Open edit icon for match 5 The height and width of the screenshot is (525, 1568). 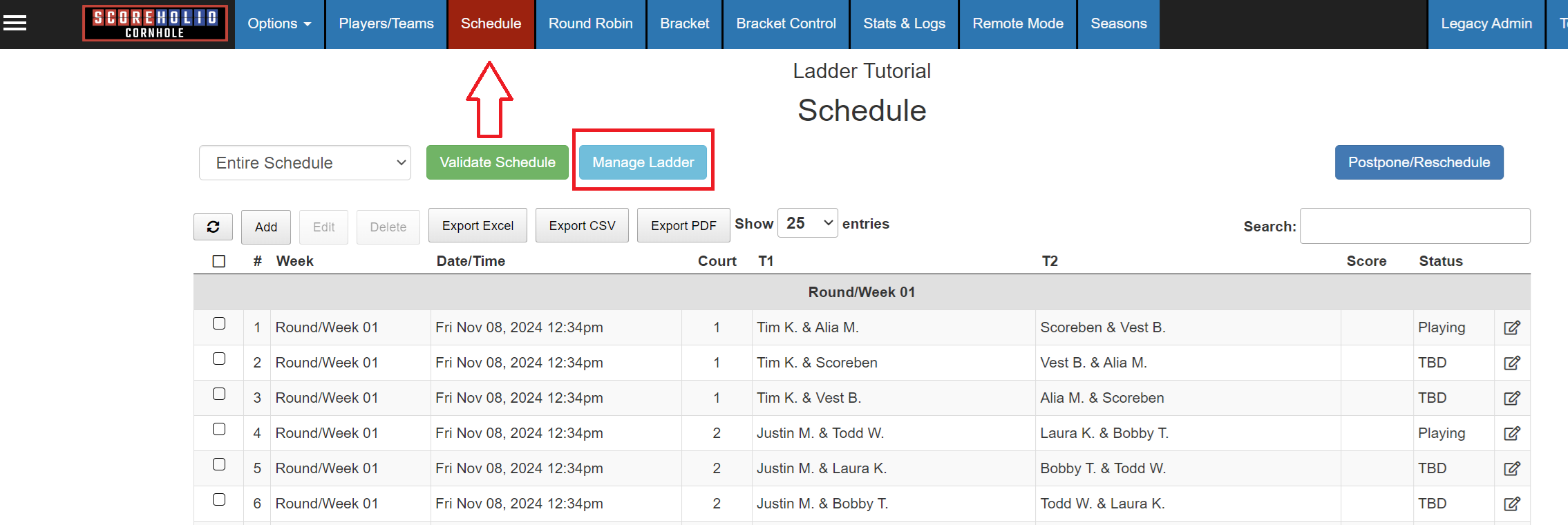tap(1511, 468)
